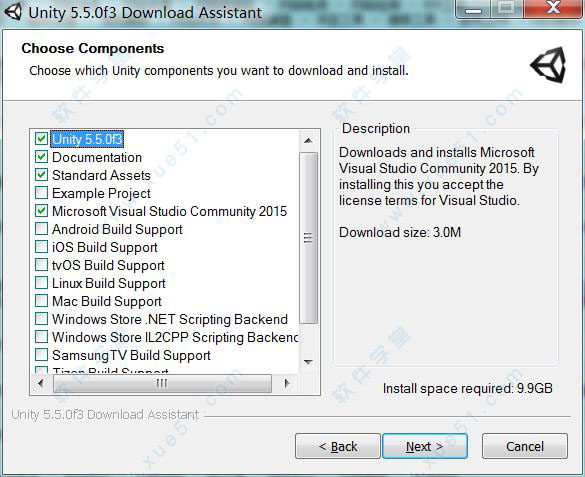This screenshot has width=585, height=477.
Task: Uncheck the Documentation component
Action: [41, 157]
